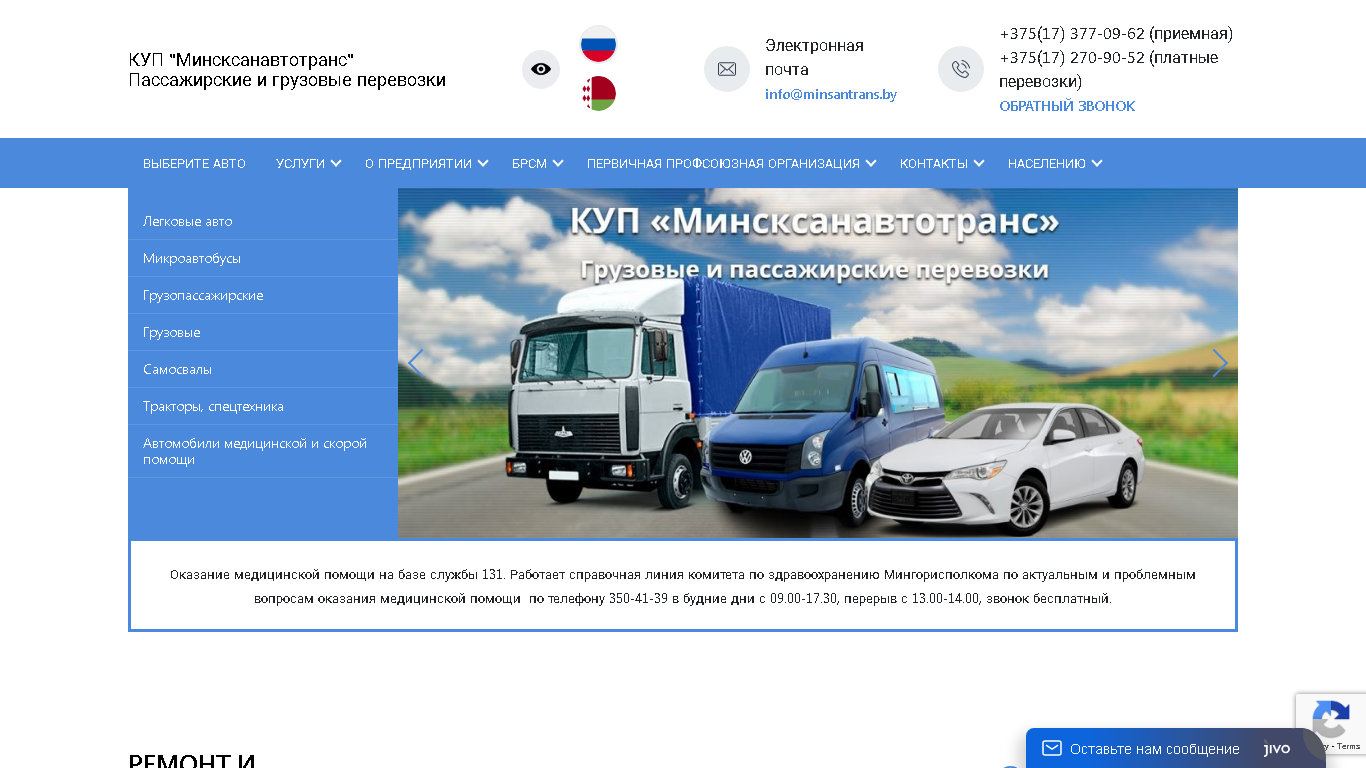The image size is (1366, 768).
Task: Click Обратный звонок callback link
Action: coord(1067,106)
